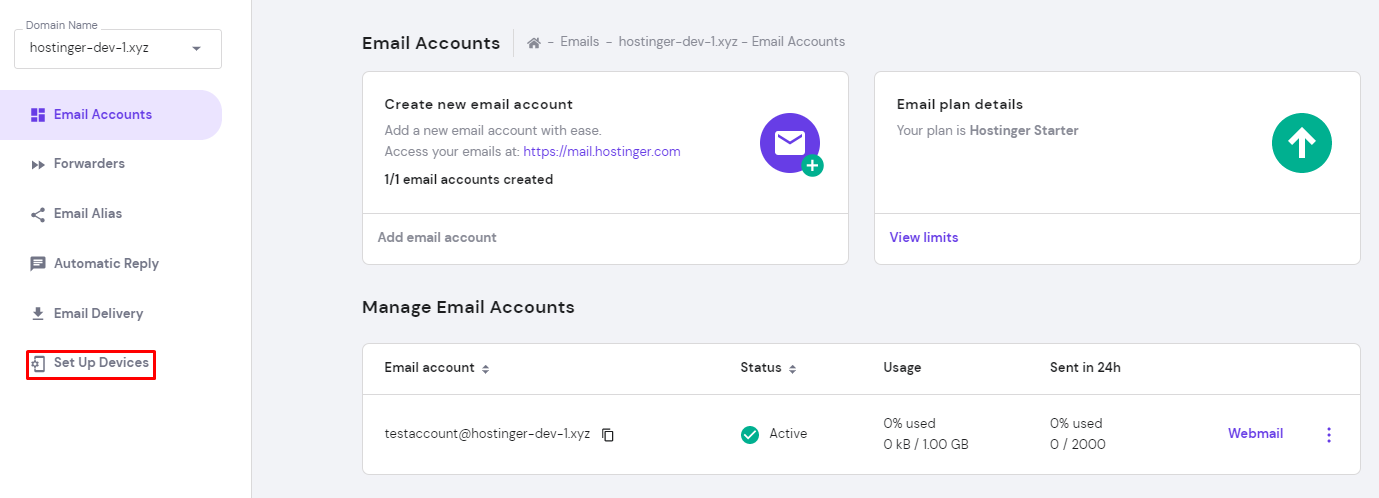Click the Forwarders sidebar icon
Screen dimensions: 1379x498
click(38, 164)
